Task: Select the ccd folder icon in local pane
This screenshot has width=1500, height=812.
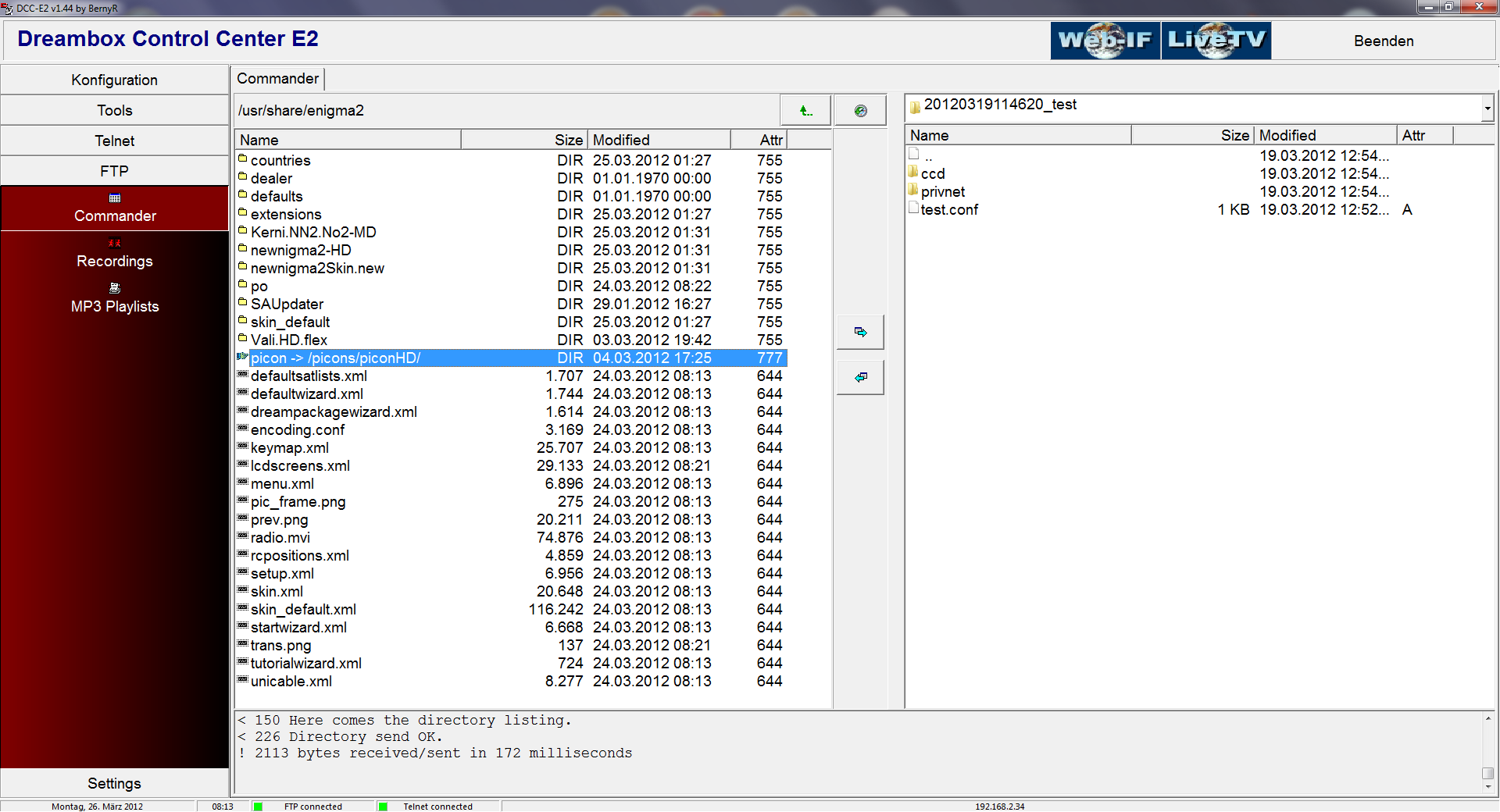Action: (913, 173)
